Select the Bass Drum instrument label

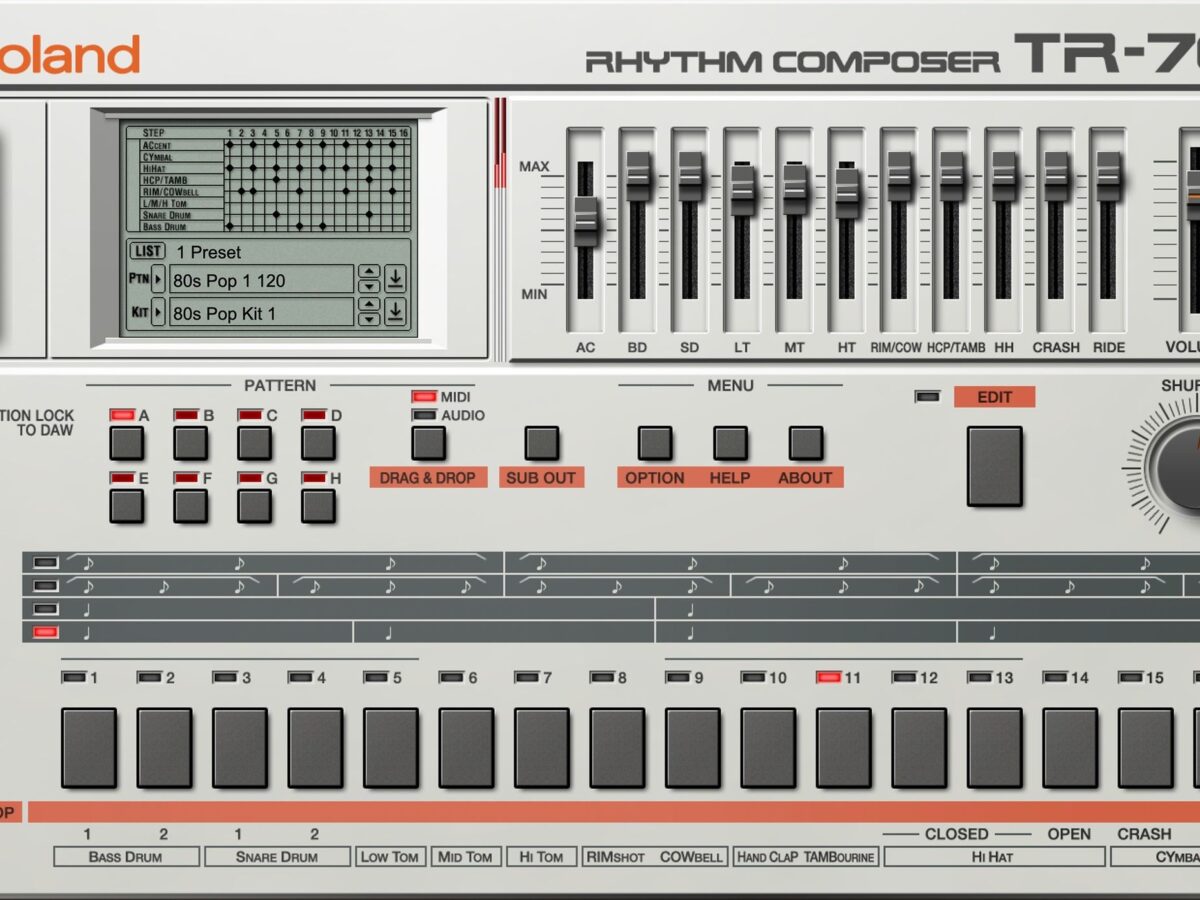pyautogui.click(x=125, y=856)
